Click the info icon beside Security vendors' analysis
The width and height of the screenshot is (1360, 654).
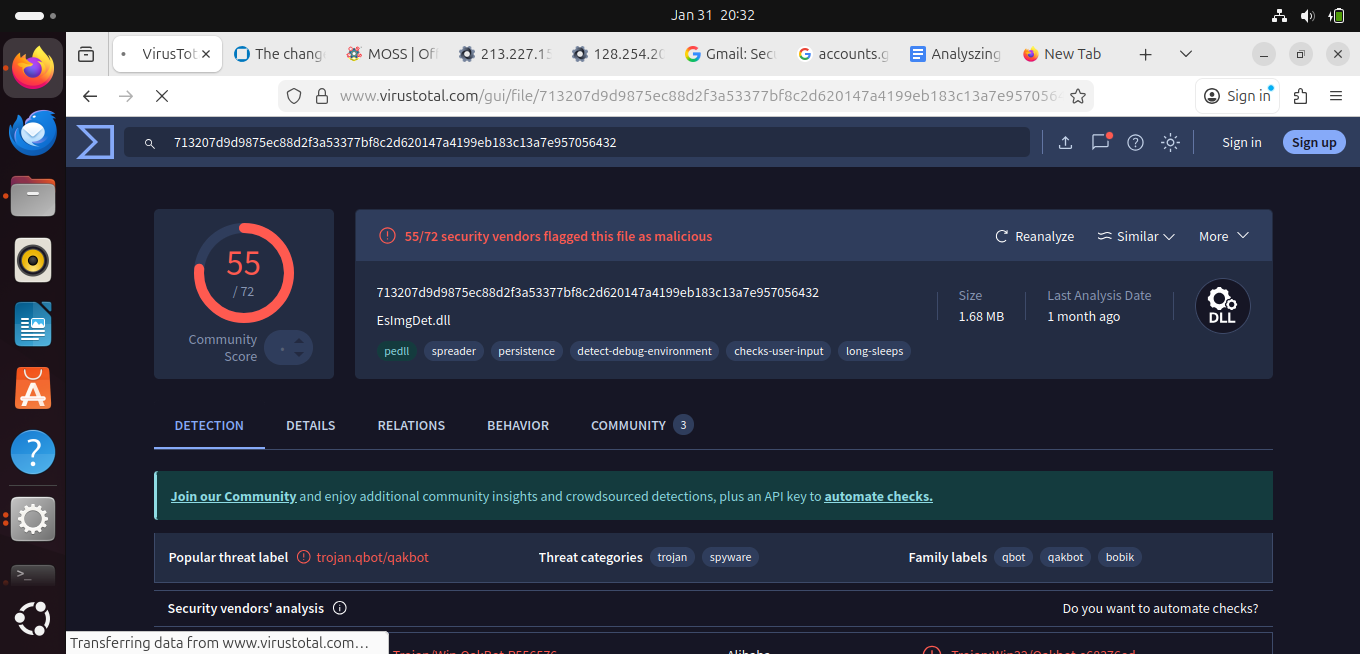point(339,608)
